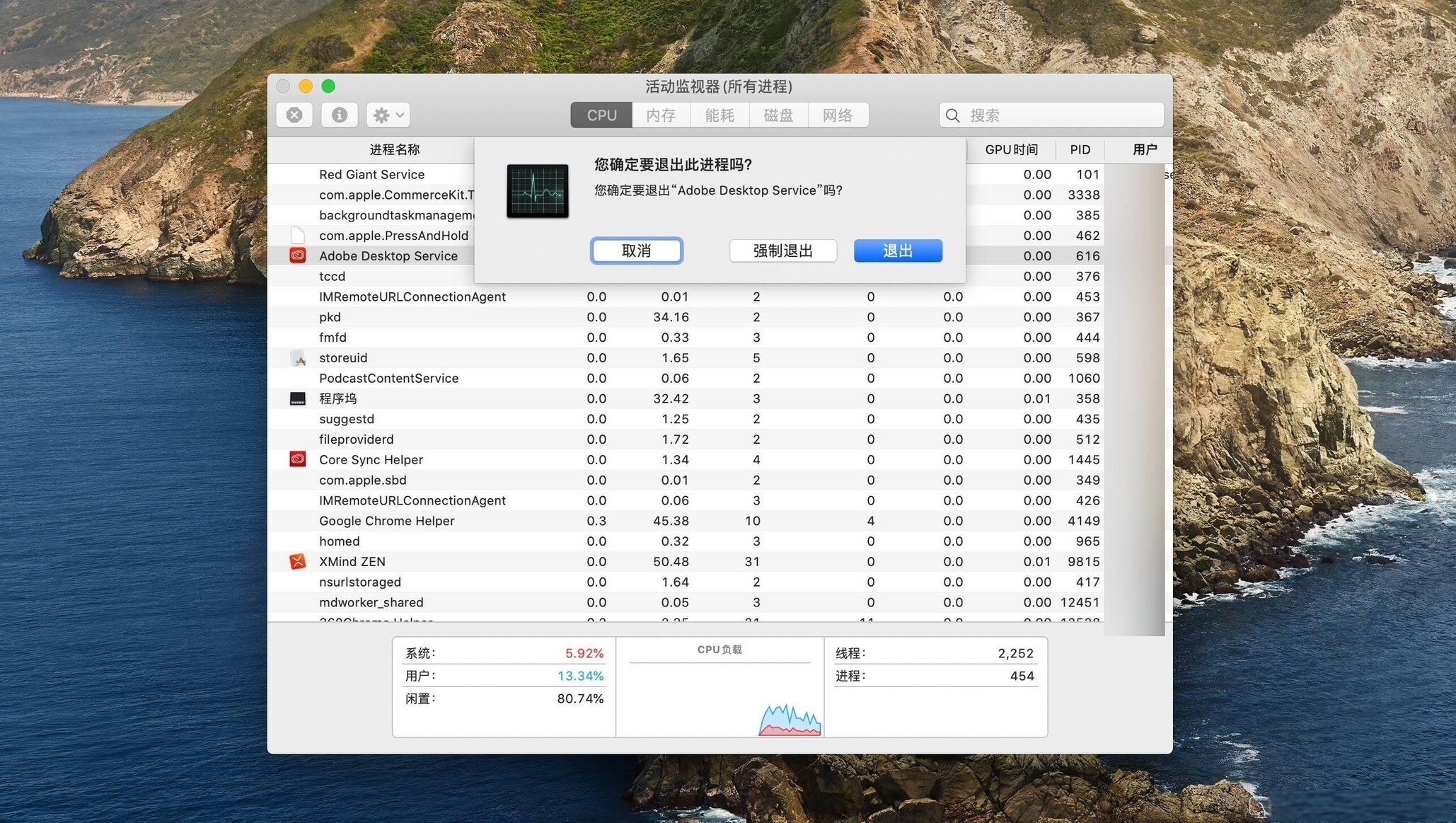Image resolution: width=1456 pixels, height=823 pixels.
Task: Click the 程序坞 Dock icon
Action: 298,398
